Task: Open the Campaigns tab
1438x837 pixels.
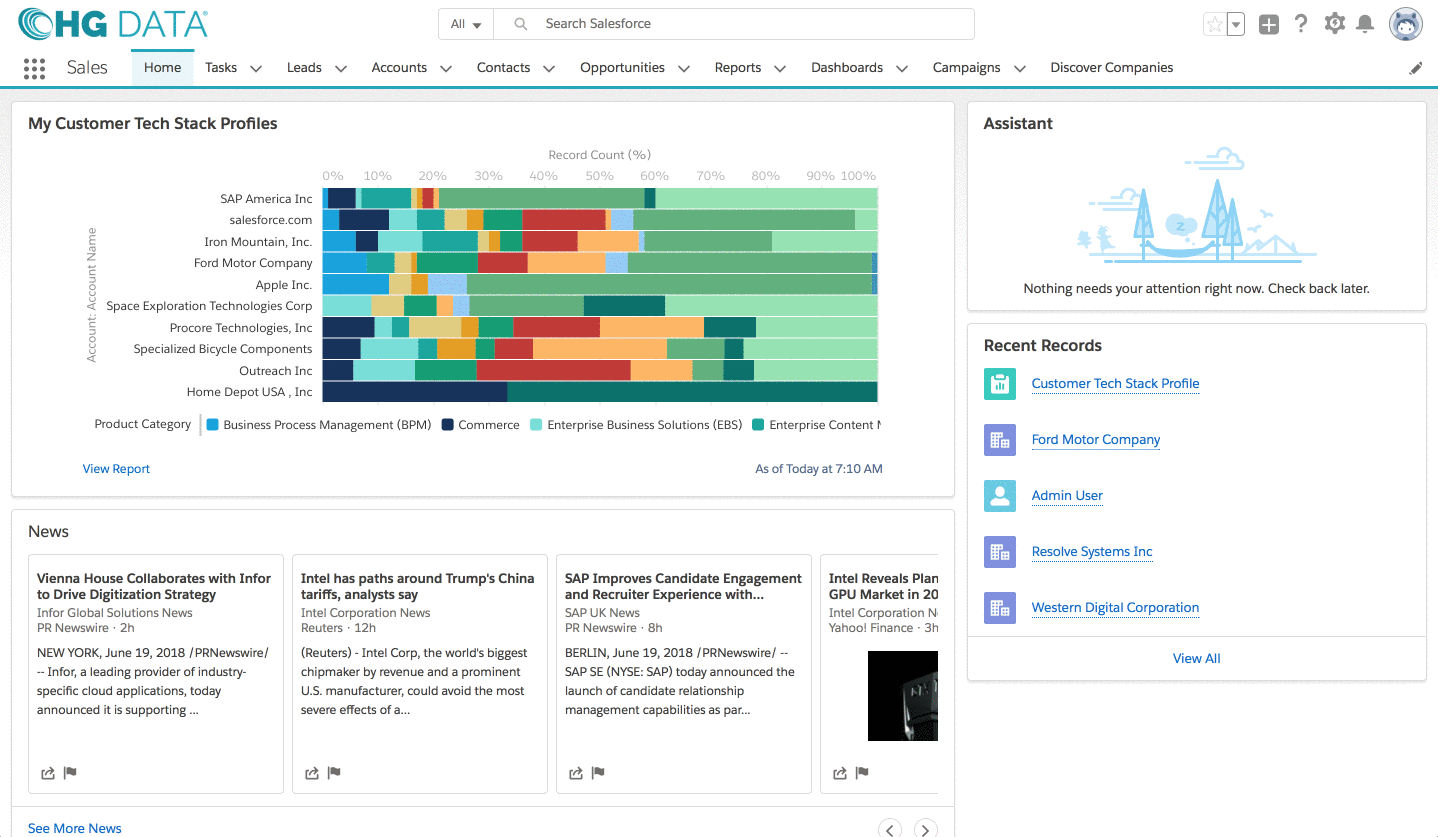Action: pos(966,68)
